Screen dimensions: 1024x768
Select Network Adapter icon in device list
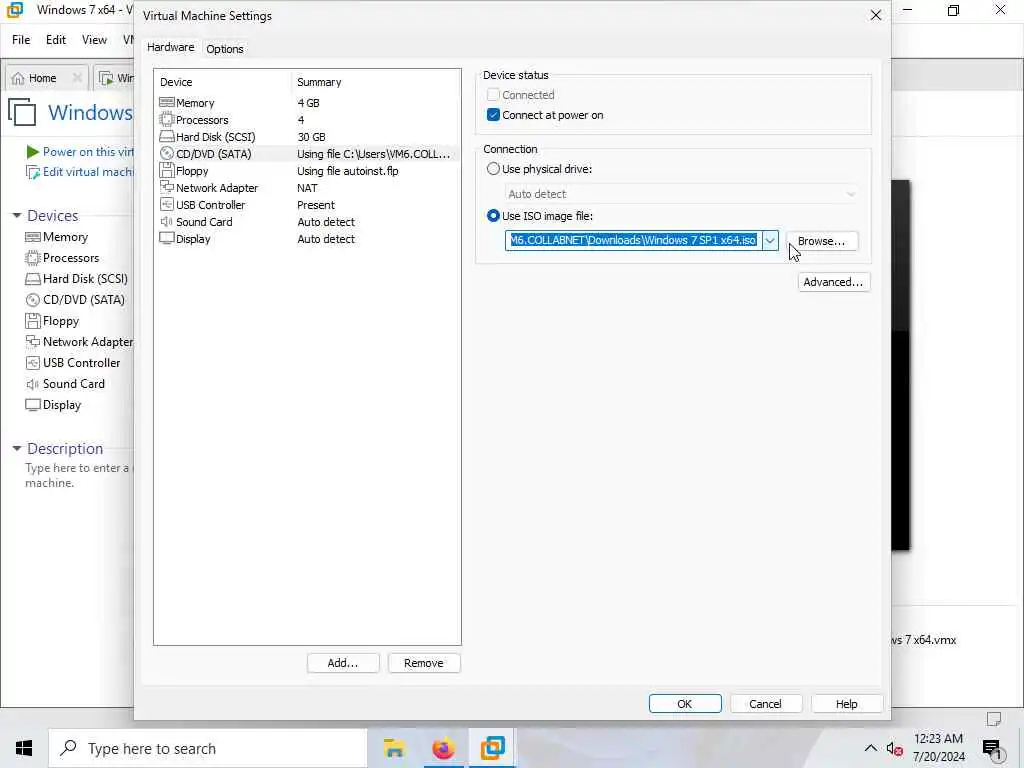click(167, 187)
